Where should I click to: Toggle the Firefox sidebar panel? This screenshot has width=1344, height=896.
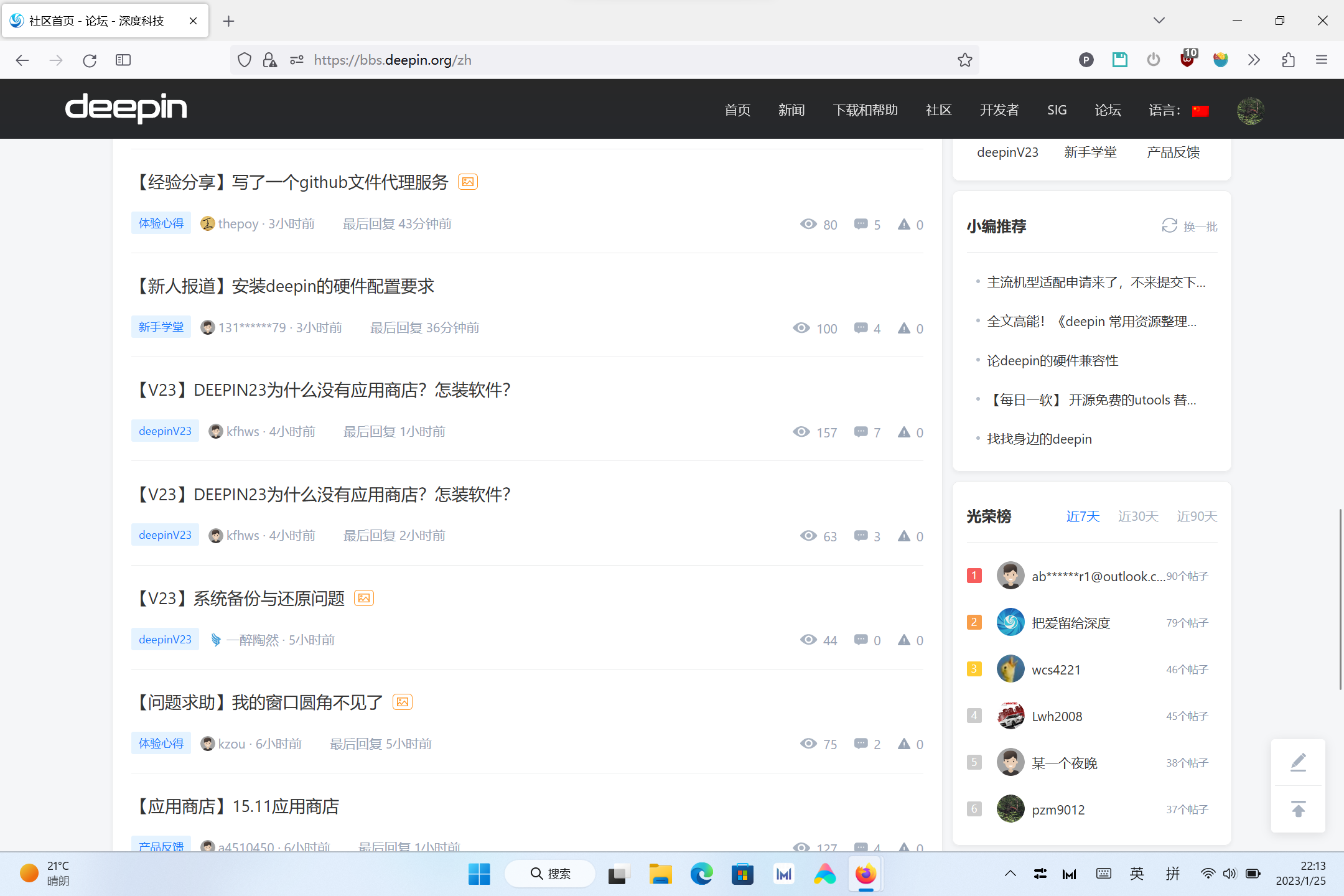[123, 60]
